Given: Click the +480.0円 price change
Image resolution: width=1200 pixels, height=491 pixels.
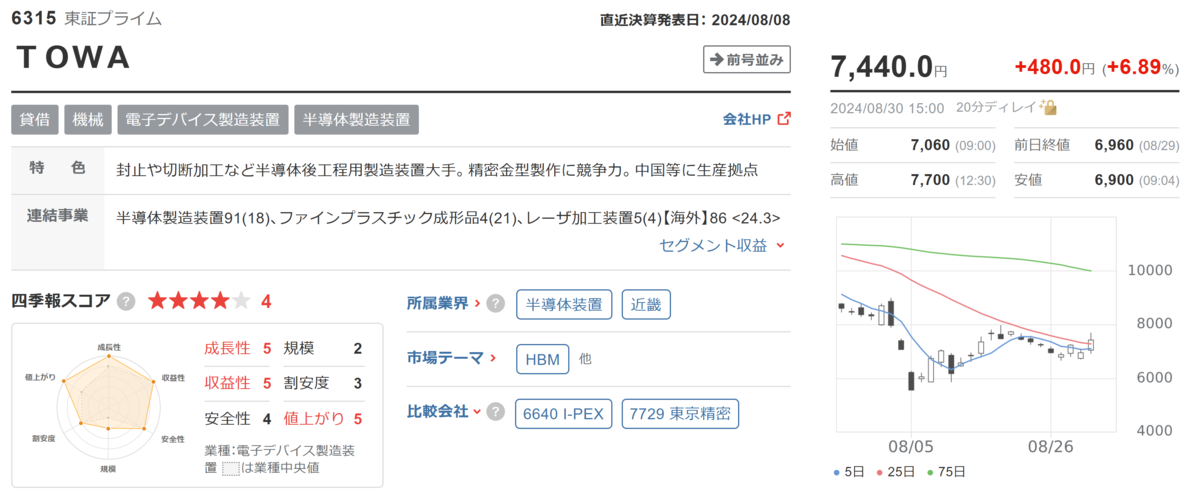Looking at the screenshot, I should [1055, 68].
